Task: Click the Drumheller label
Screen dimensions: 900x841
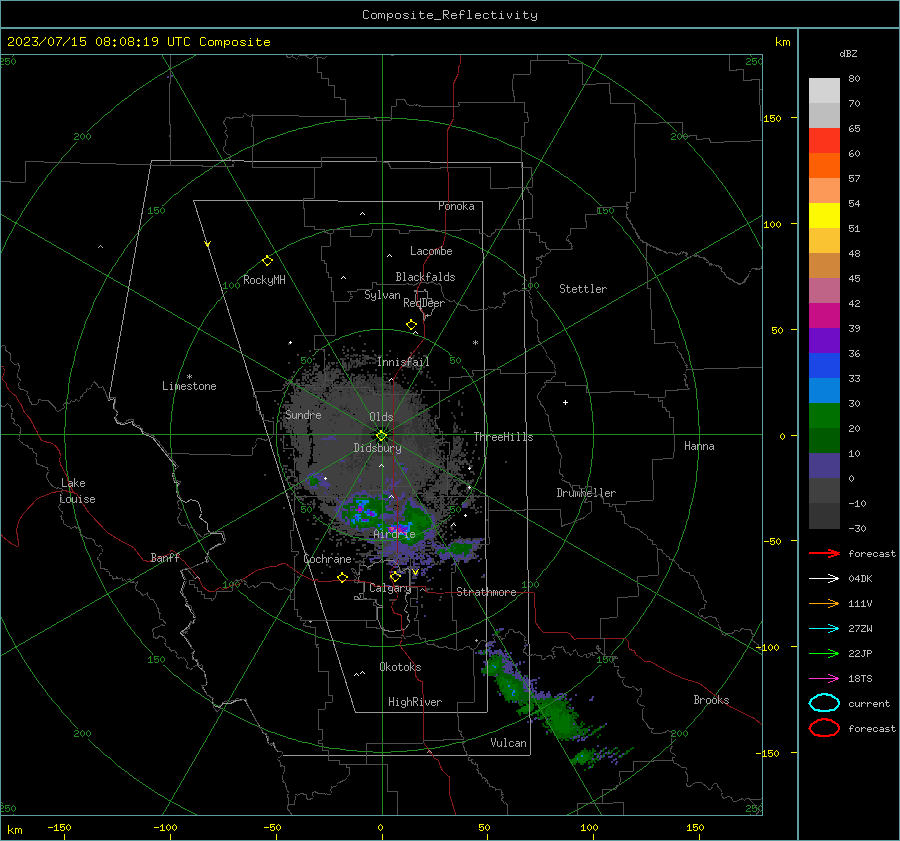Action: point(586,493)
